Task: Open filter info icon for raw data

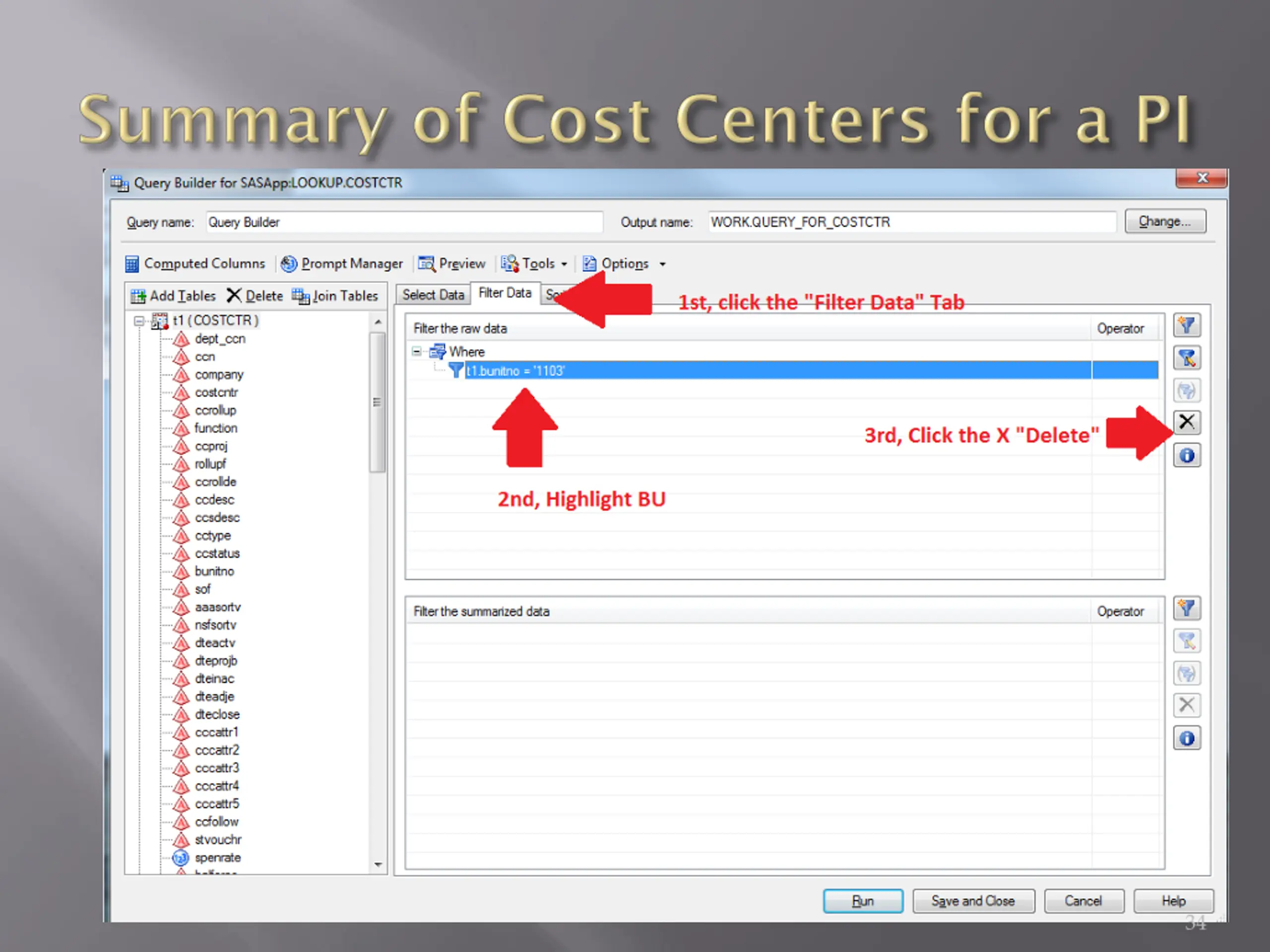Action: coord(1186,456)
